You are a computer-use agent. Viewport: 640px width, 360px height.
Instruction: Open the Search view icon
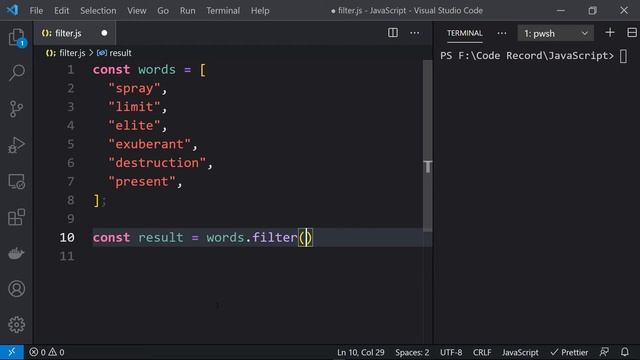point(16,73)
